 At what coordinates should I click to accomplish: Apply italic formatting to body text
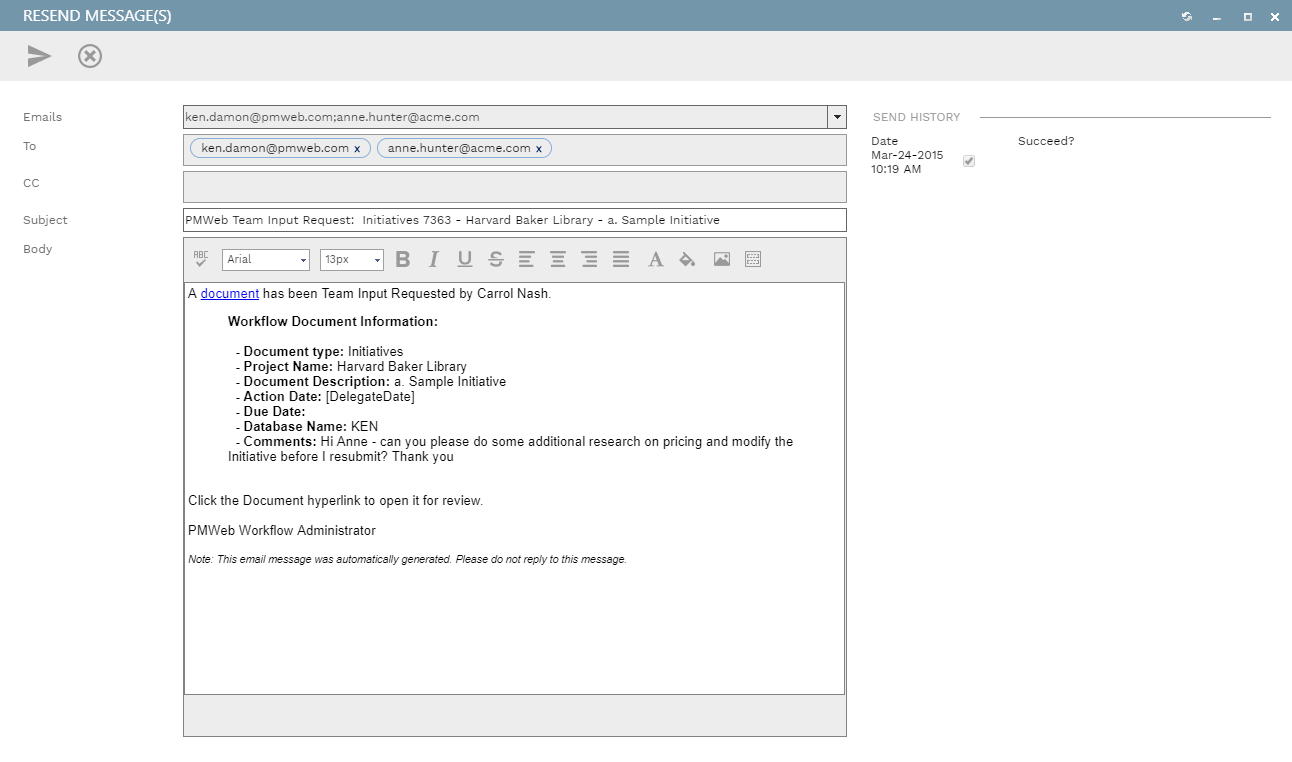point(434,260)
